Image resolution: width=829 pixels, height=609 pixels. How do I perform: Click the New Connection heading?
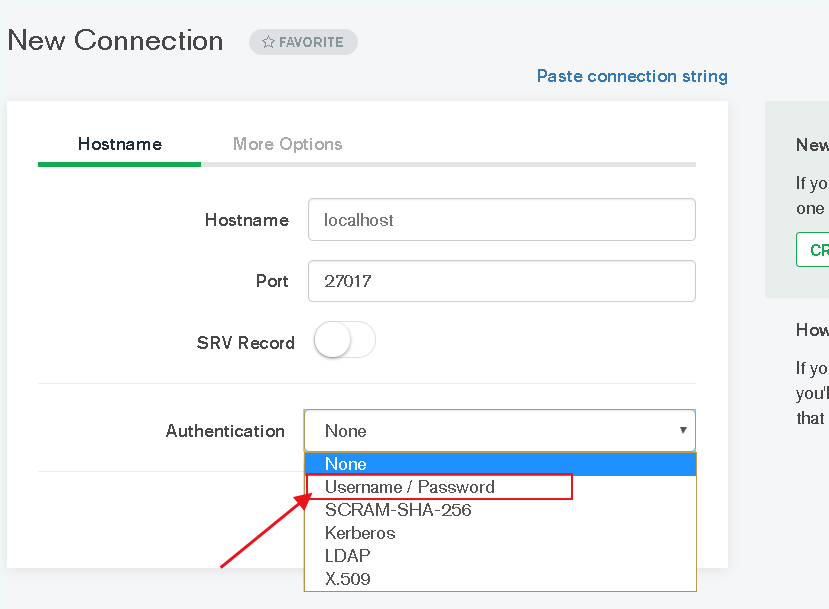(x=115, y=41)
